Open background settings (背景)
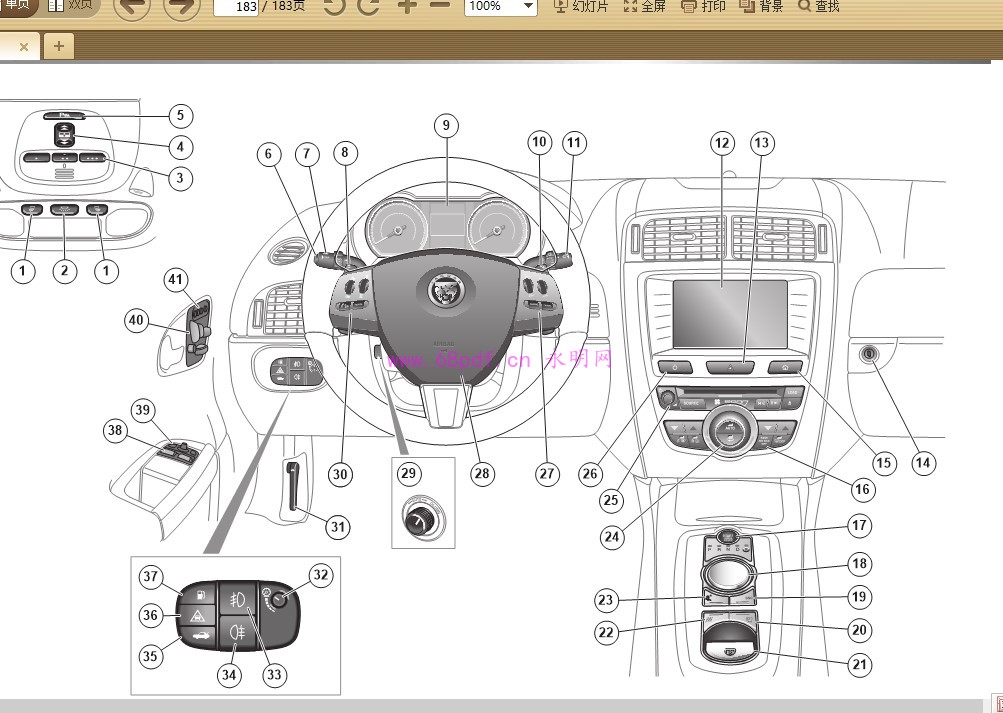The width and height of the screenshot is (1003, 713). [x=762, y=6]
